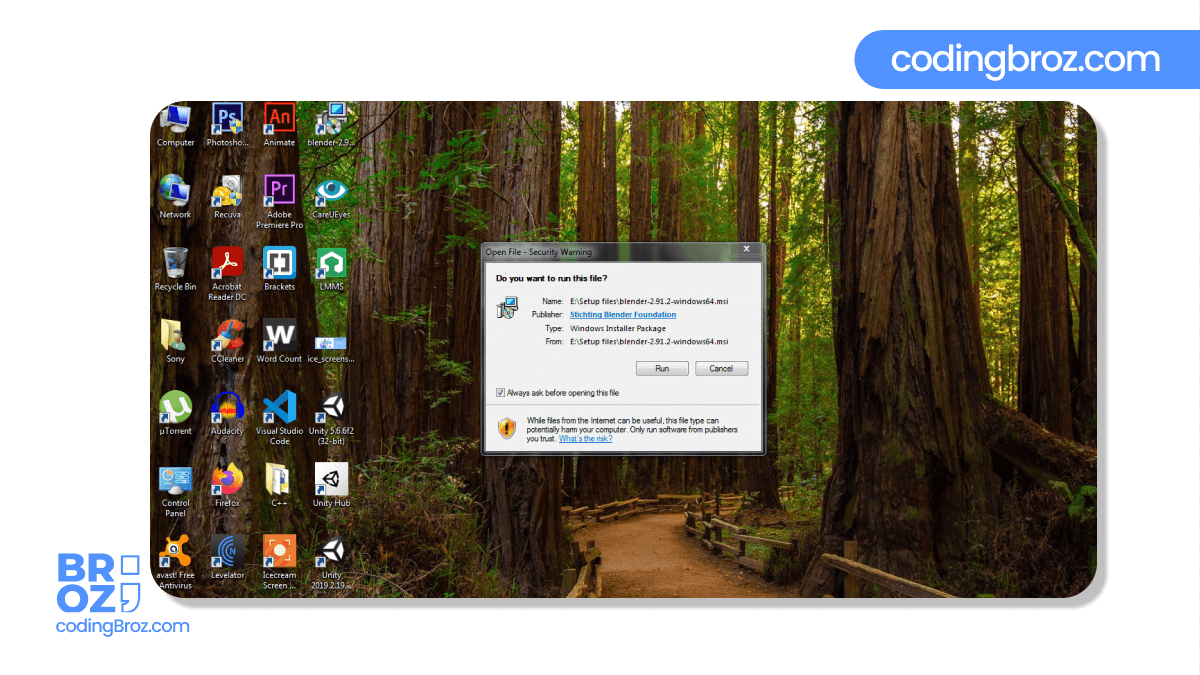Open the Stichting Blender Foundation publisher link

pos(622,314)
